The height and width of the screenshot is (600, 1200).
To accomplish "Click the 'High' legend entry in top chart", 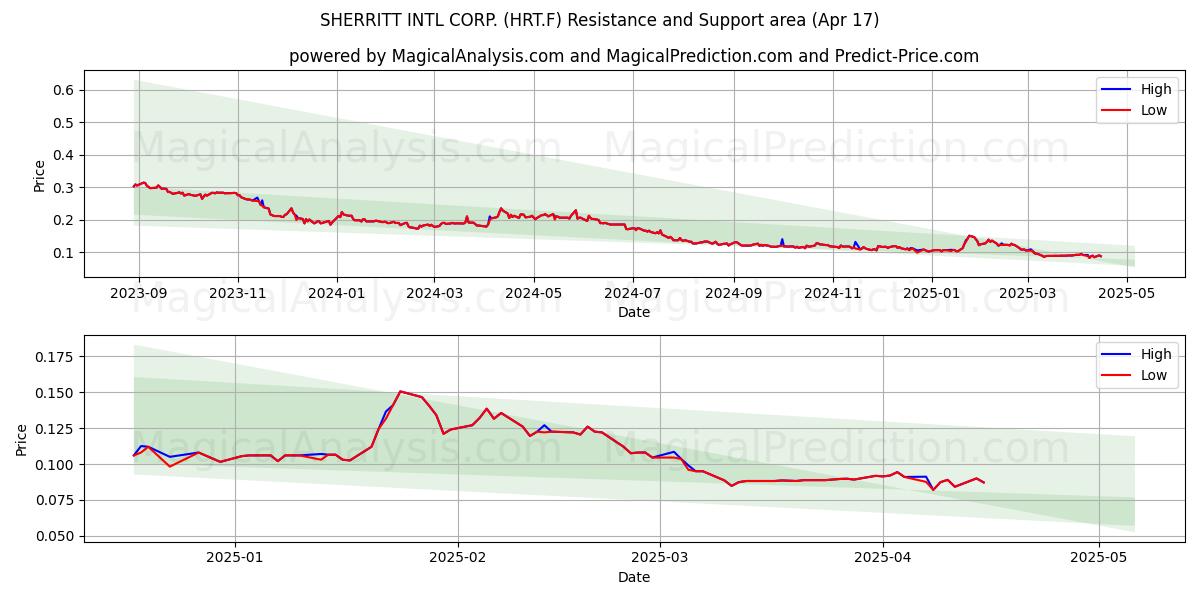I will click(1156, 89).
